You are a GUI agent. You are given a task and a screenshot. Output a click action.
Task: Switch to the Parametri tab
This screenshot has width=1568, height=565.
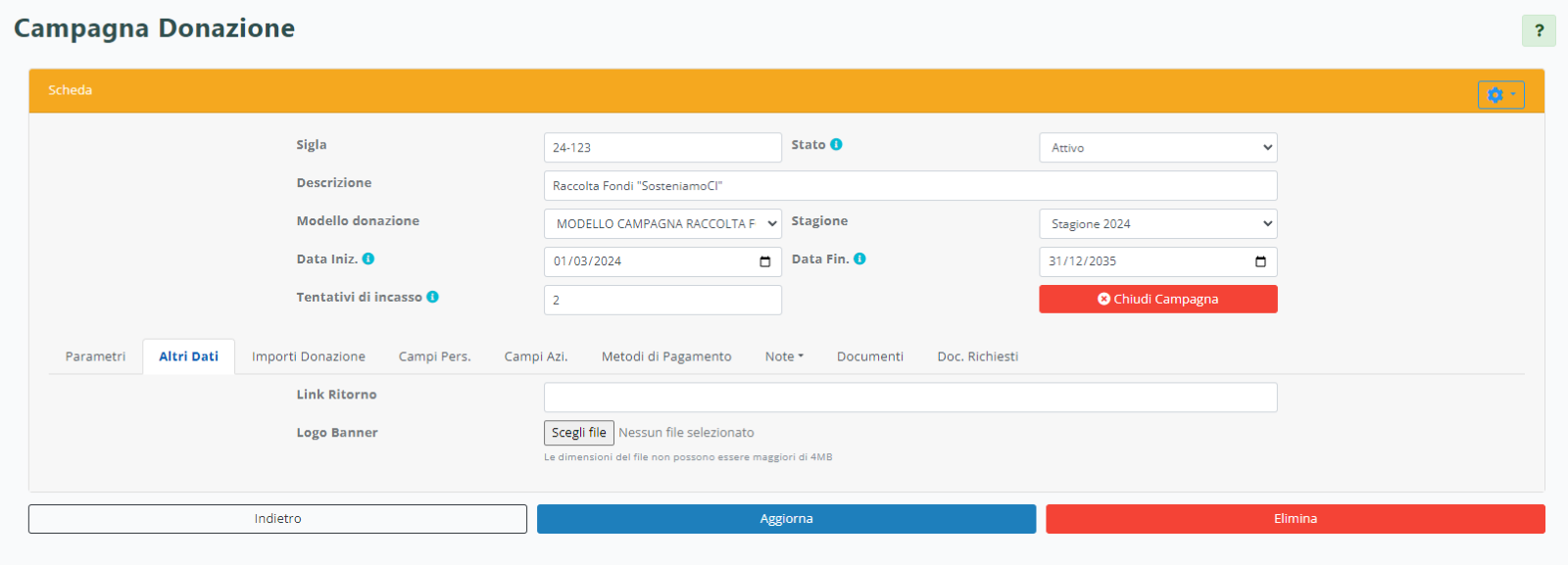coord(95,356)
